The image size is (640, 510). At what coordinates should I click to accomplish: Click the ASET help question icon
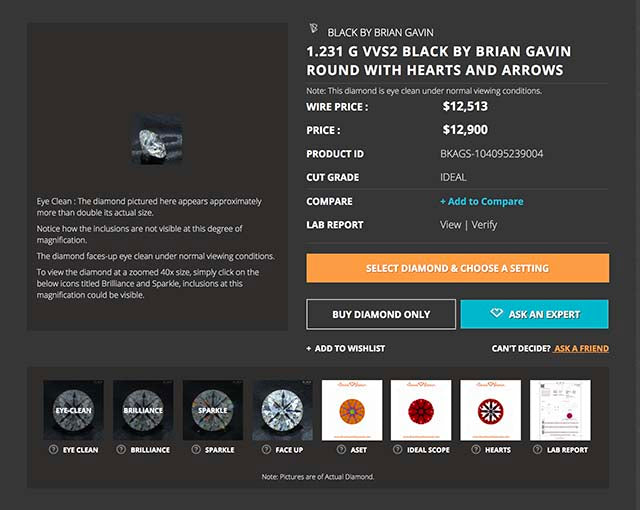tap(338, 450)
